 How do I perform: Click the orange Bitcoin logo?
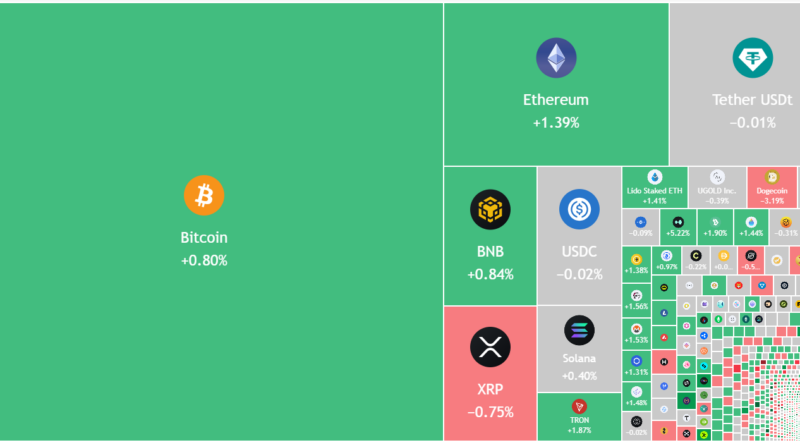point(204,196)
